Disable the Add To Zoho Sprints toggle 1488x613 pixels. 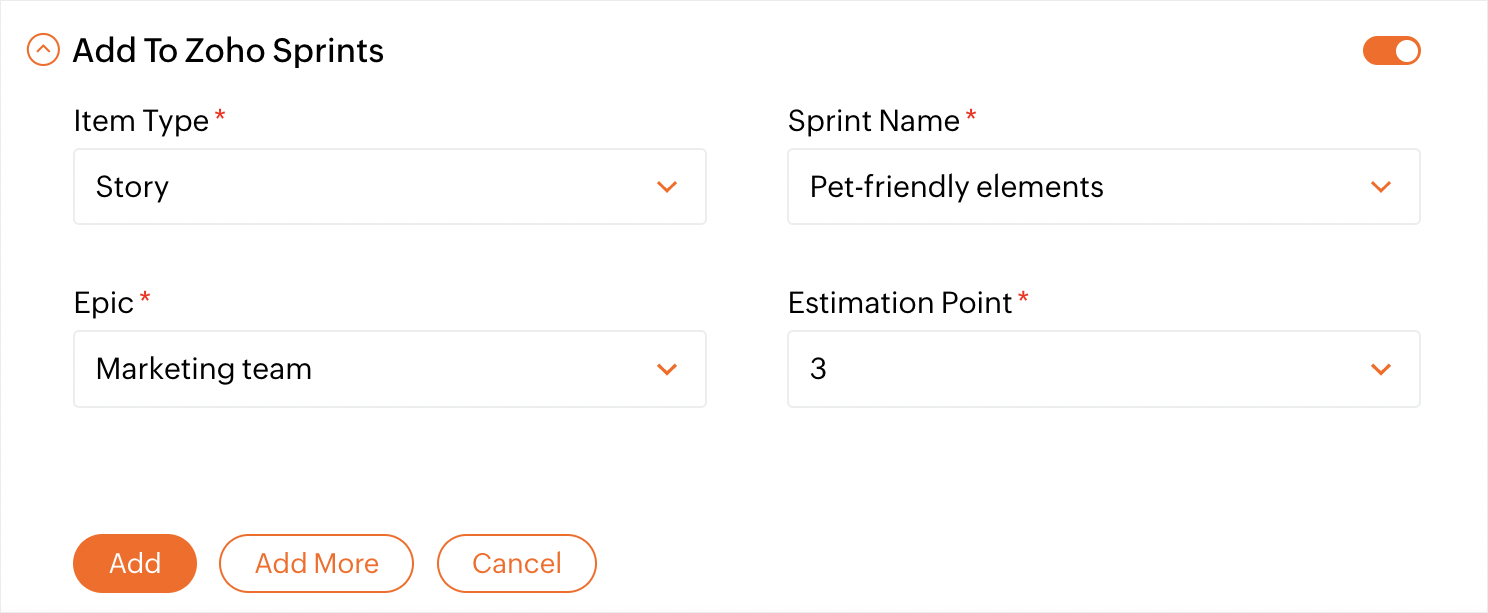tap(1391, 51)
